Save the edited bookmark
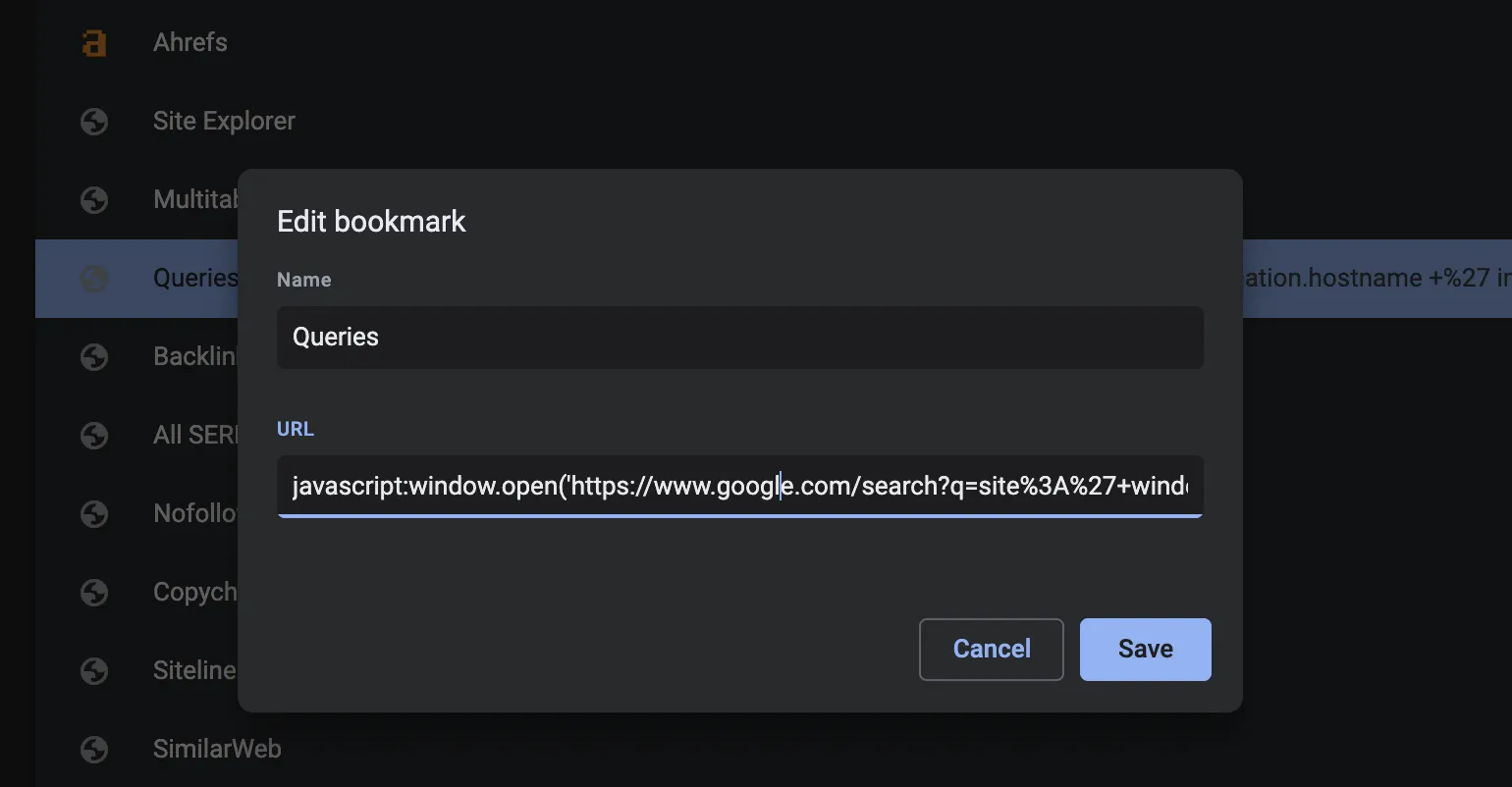1512x787 pixels. tap(1145, 650)
